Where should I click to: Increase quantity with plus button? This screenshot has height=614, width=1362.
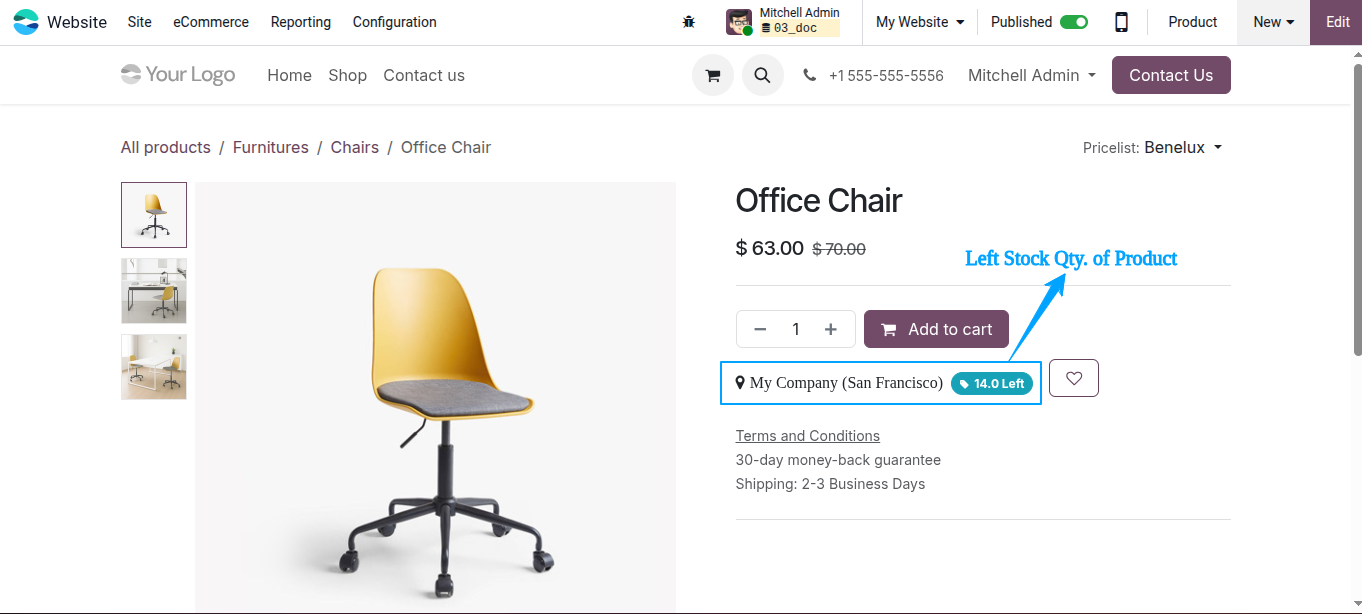[831, 329]
